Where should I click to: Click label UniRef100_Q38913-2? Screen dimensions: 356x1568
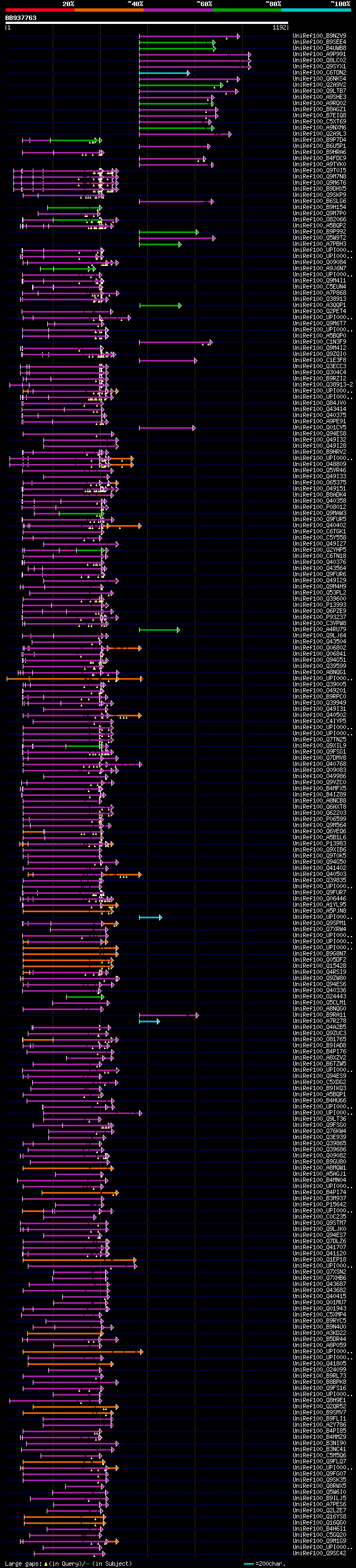(323, 384)
